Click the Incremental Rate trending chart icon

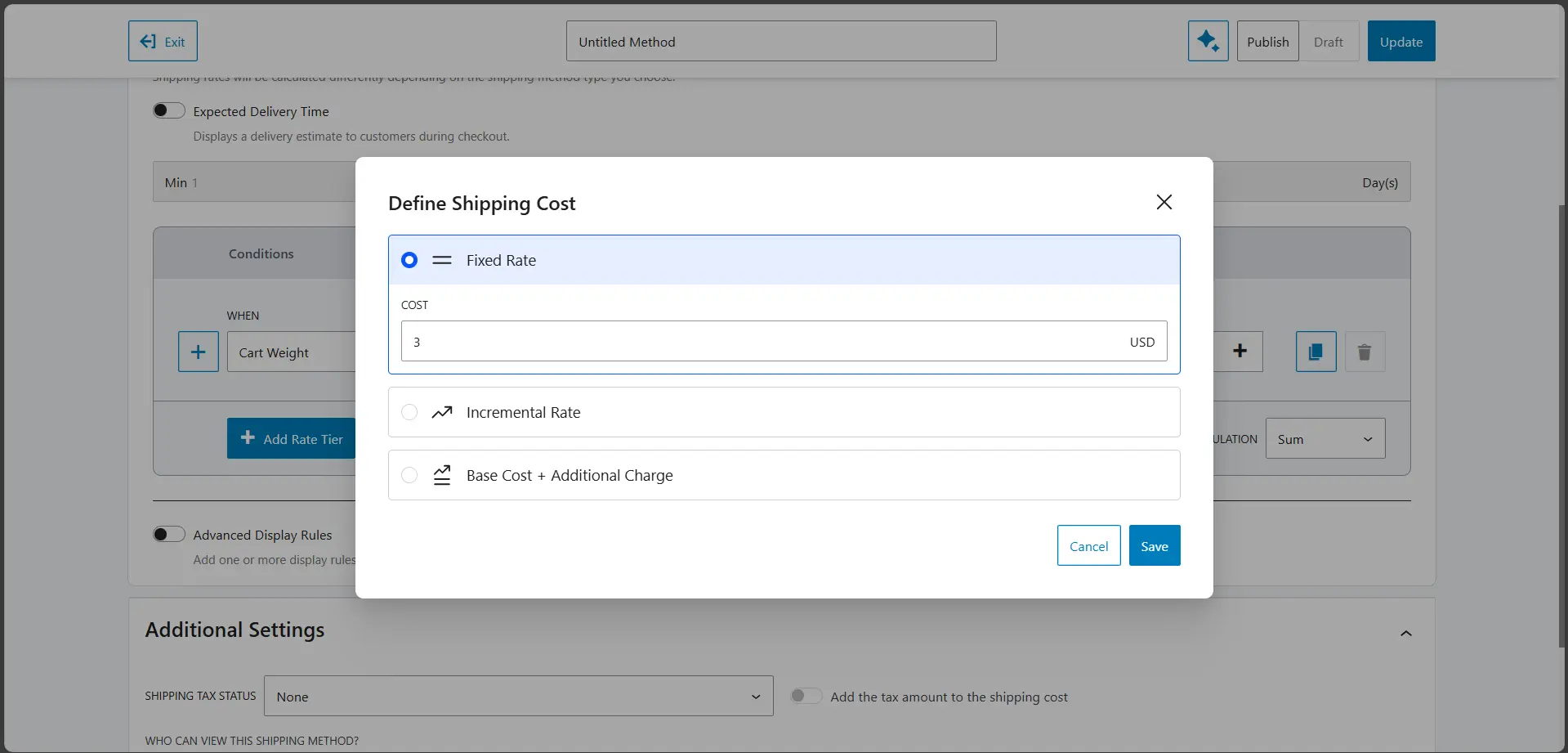[x=441, y=412]
